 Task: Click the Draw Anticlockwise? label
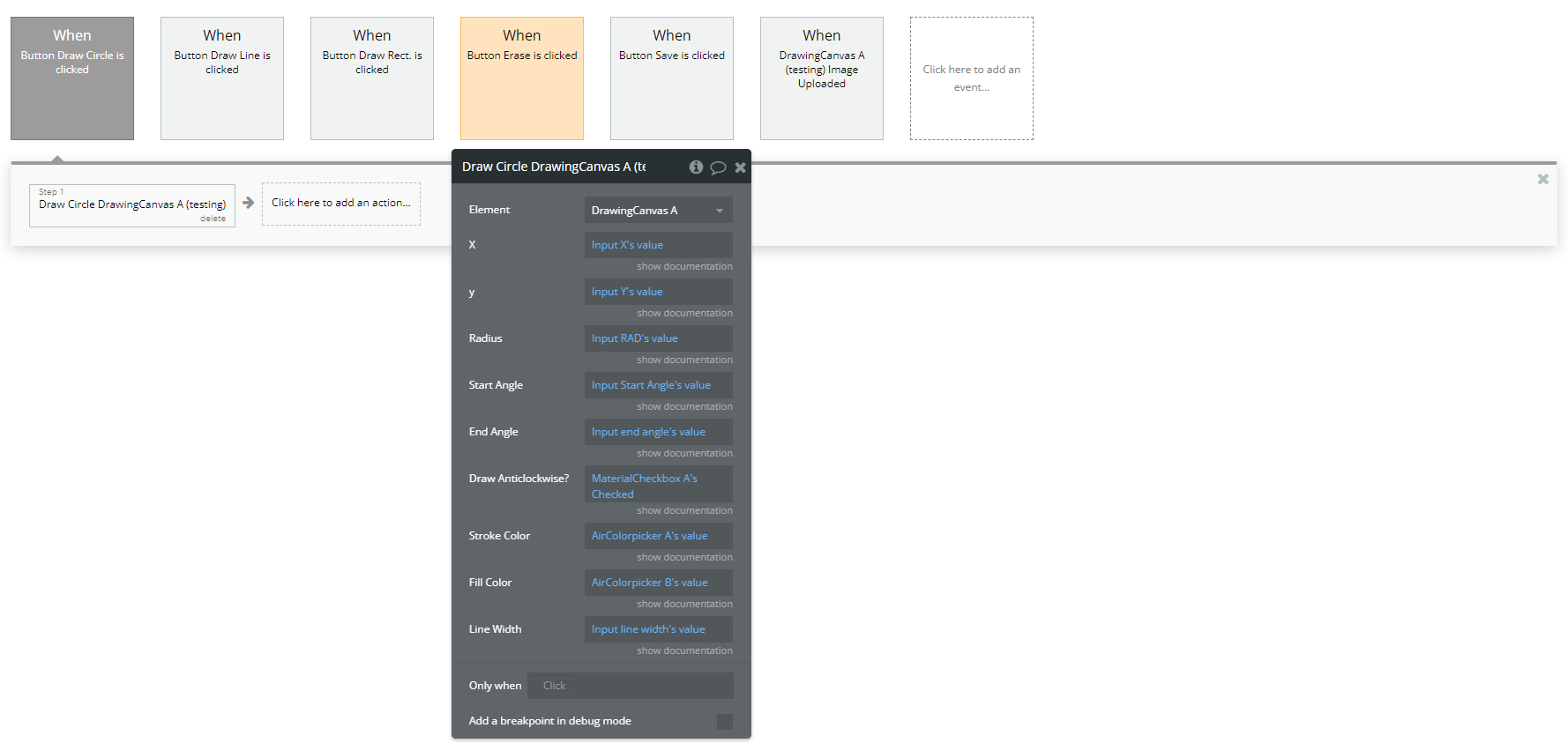click(519, 479)
